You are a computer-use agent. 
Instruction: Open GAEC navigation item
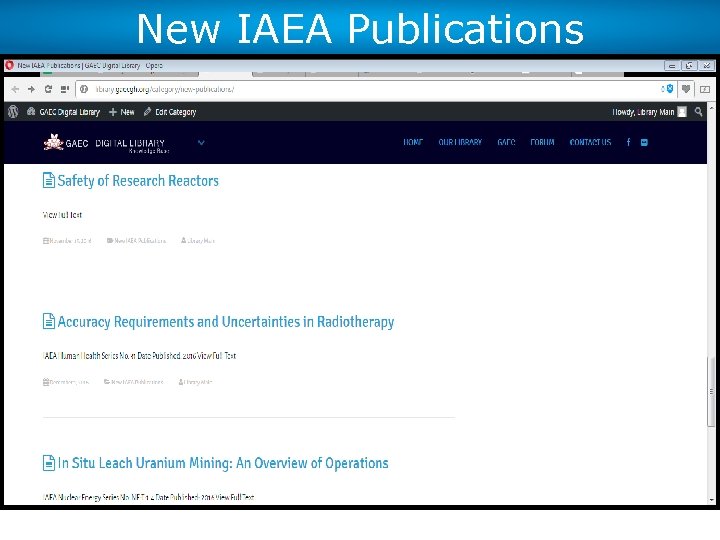pyautogui.click(x=506, y=142)
